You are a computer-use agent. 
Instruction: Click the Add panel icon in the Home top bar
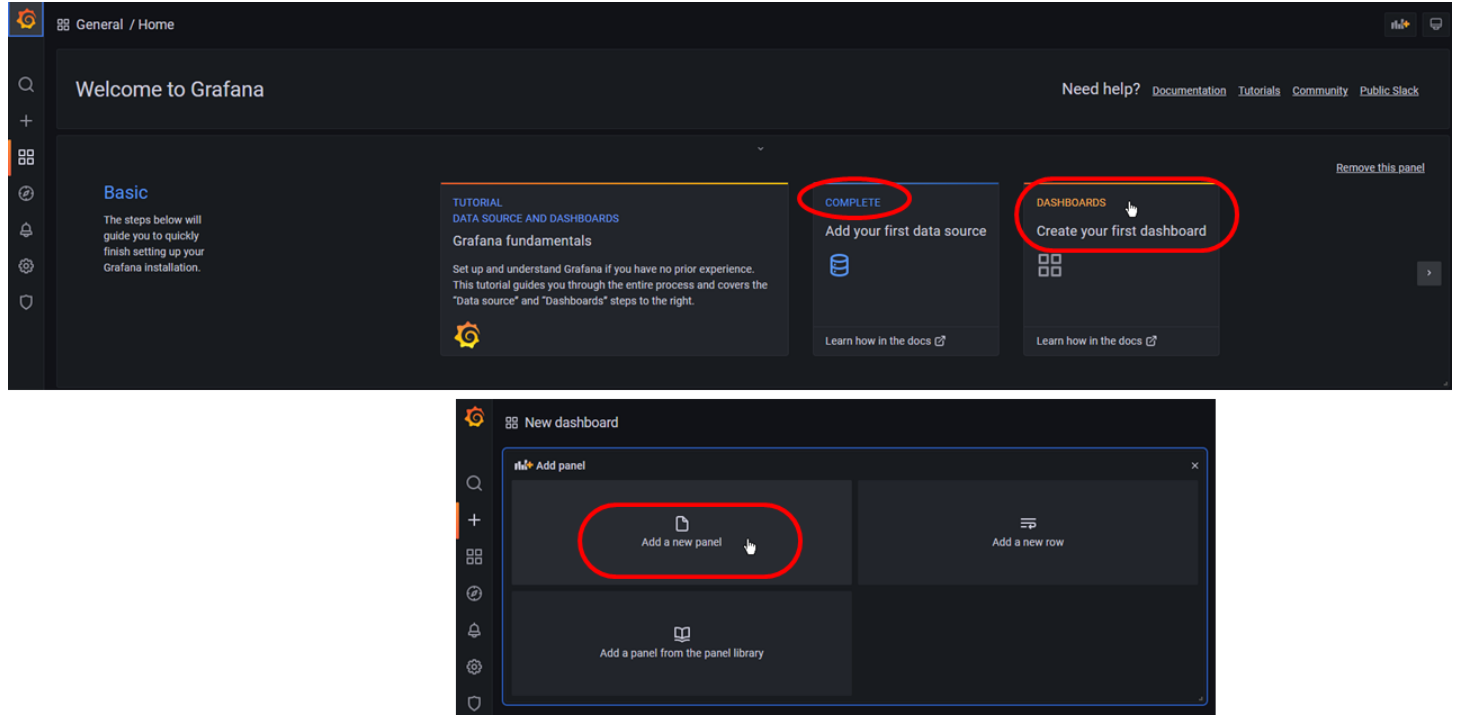[x=1400, y=24]
